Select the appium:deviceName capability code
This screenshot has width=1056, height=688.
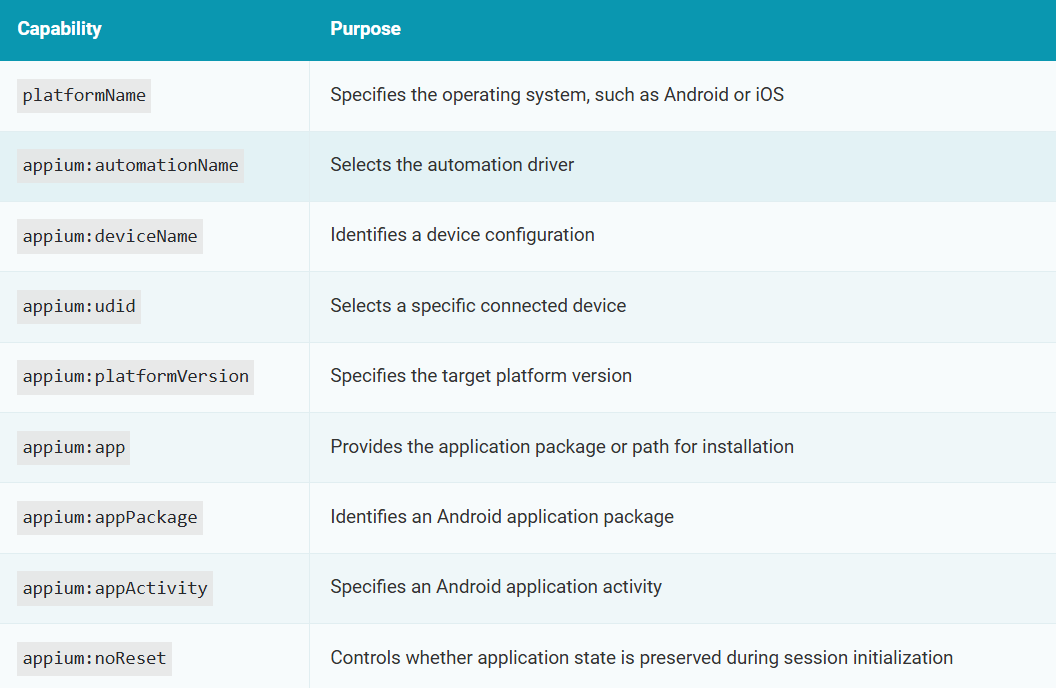[110, 236]
